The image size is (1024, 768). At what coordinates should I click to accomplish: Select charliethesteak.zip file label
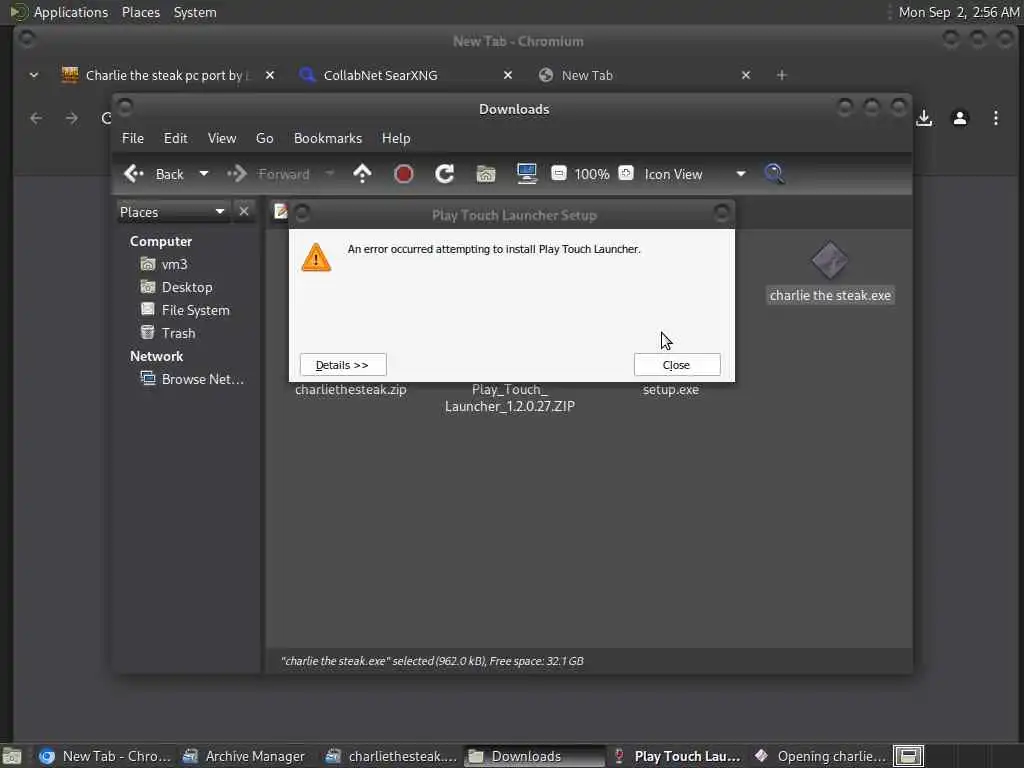click(351, 389)
